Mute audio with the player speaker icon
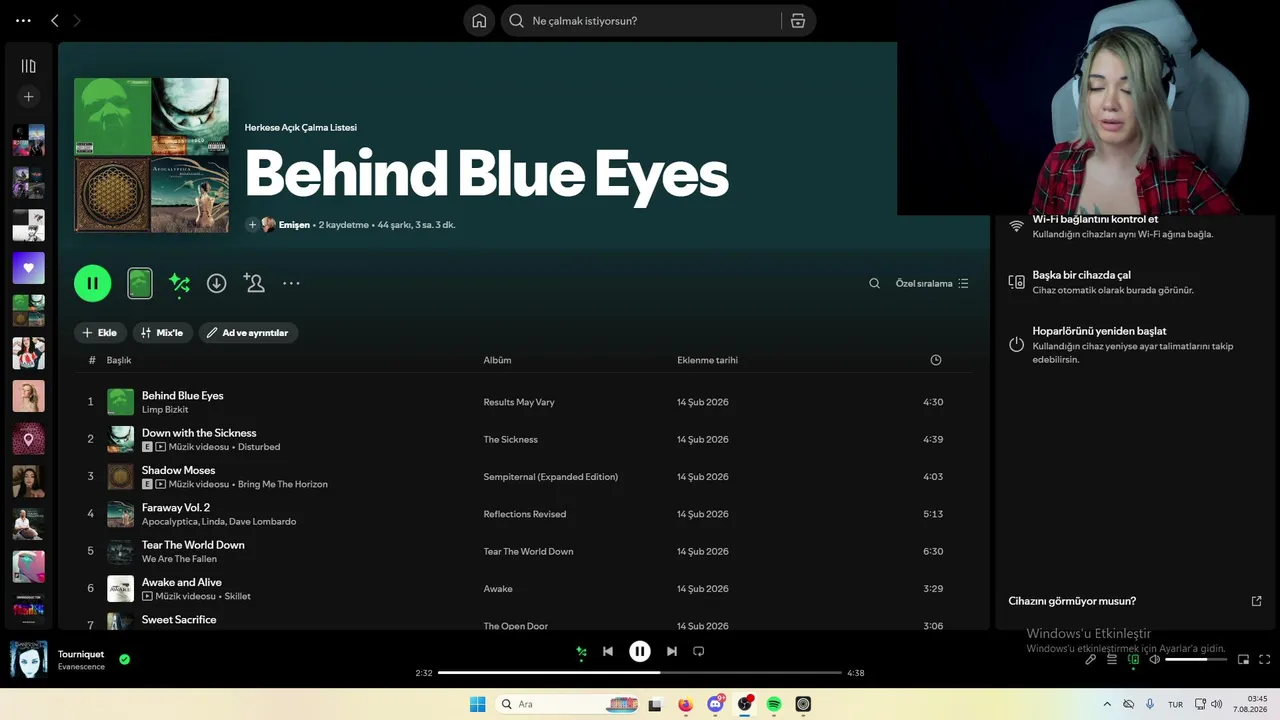1280x720 pixels. click(1154, 660)
